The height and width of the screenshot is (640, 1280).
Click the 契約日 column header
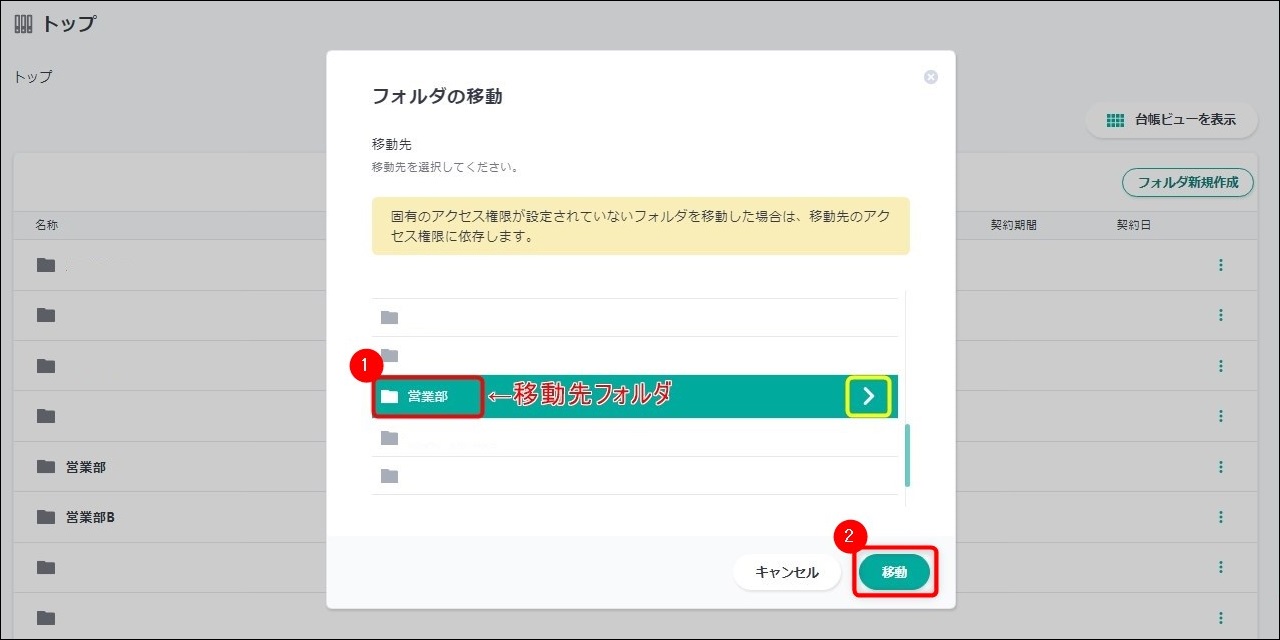1133,225
